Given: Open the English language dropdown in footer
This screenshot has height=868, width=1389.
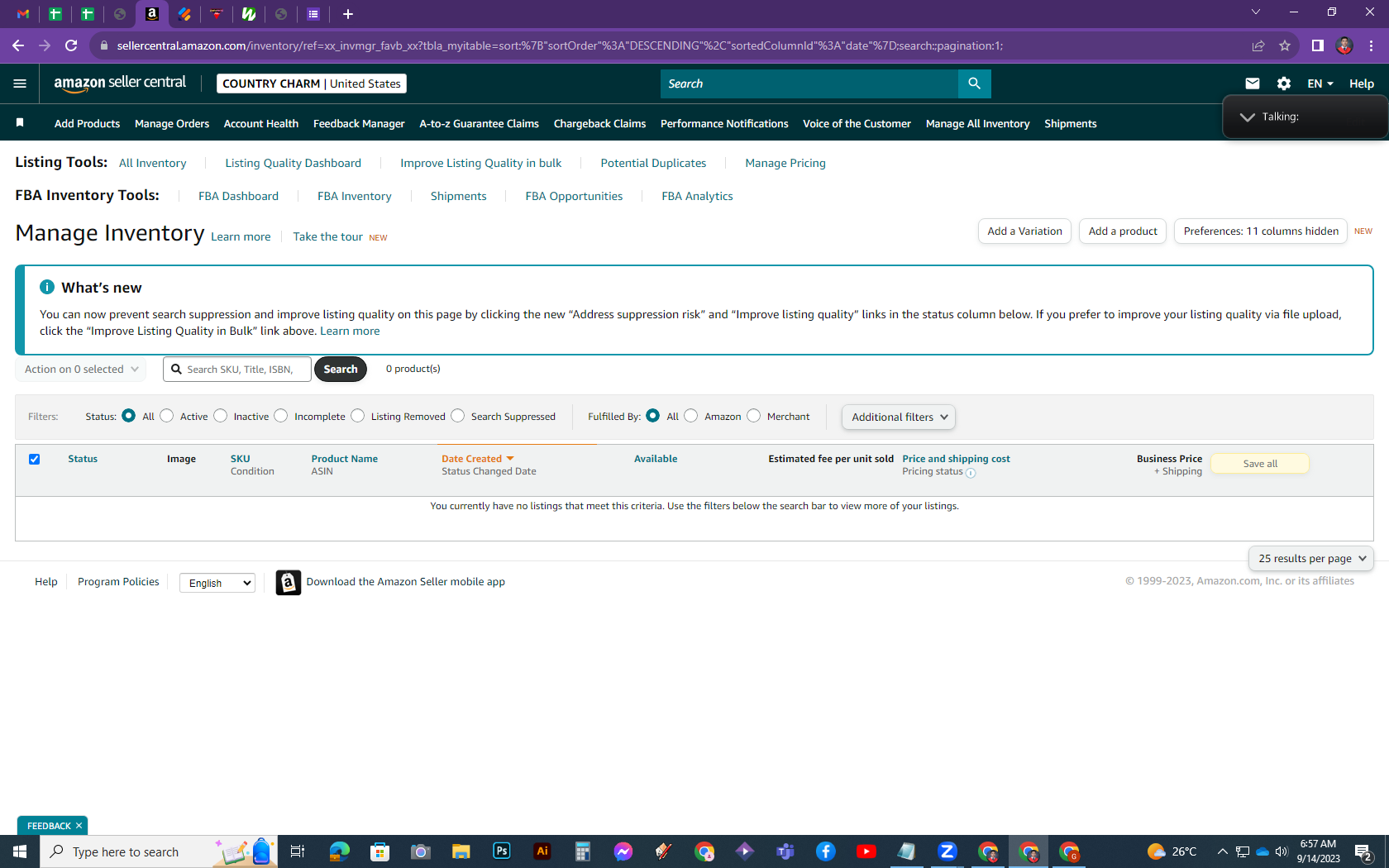Looking at the screenshot, I should [217, 583].
